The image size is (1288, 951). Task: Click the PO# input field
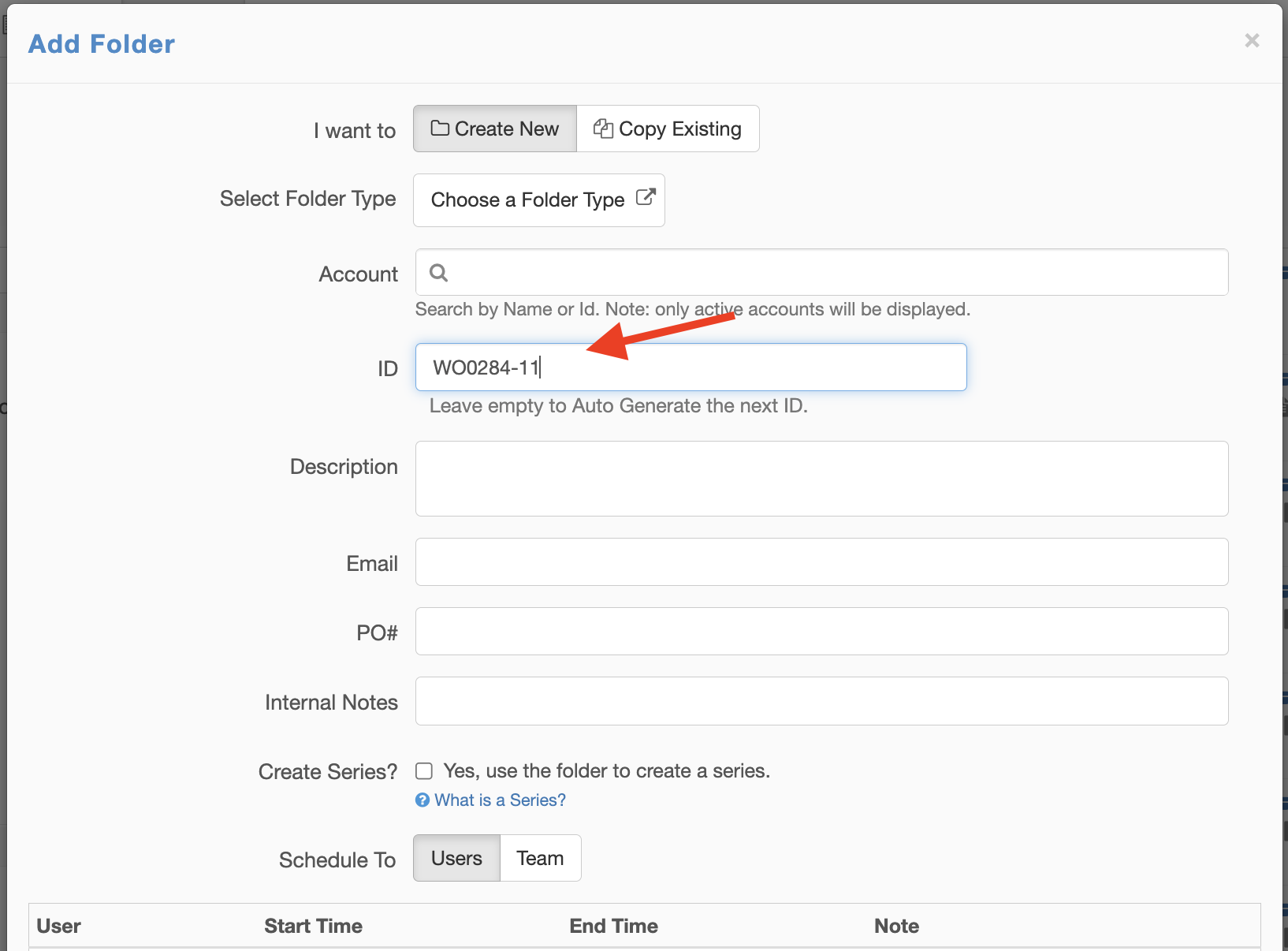[821, 632]
